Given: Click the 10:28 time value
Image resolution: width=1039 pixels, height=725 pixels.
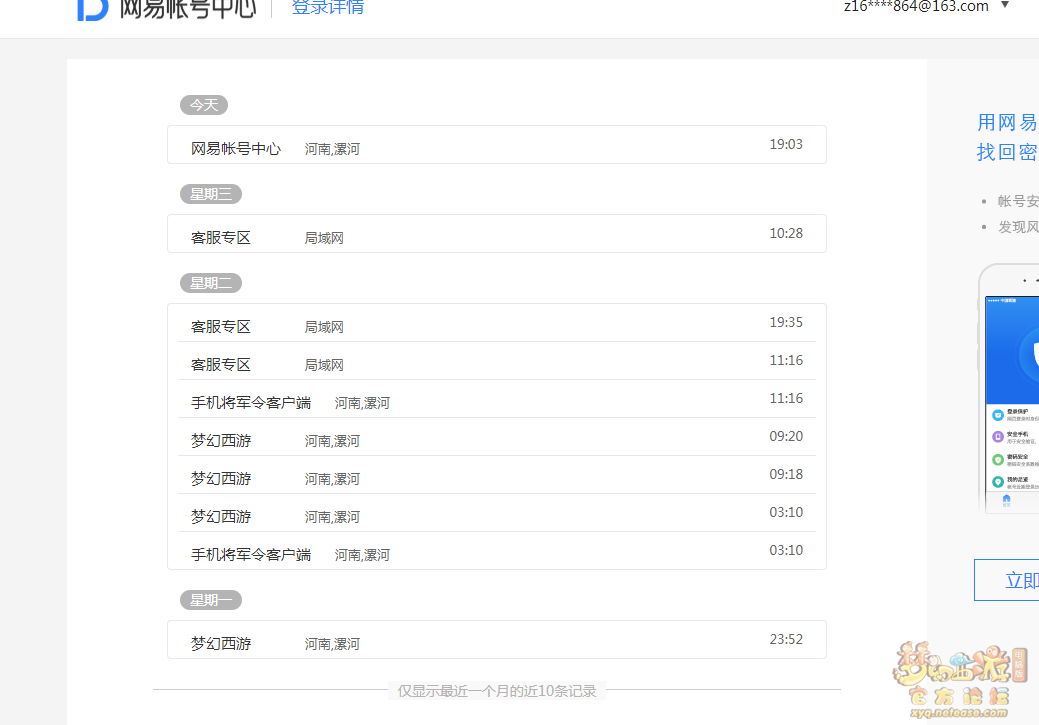Looking at the screenshot, I should pos(786,233).
